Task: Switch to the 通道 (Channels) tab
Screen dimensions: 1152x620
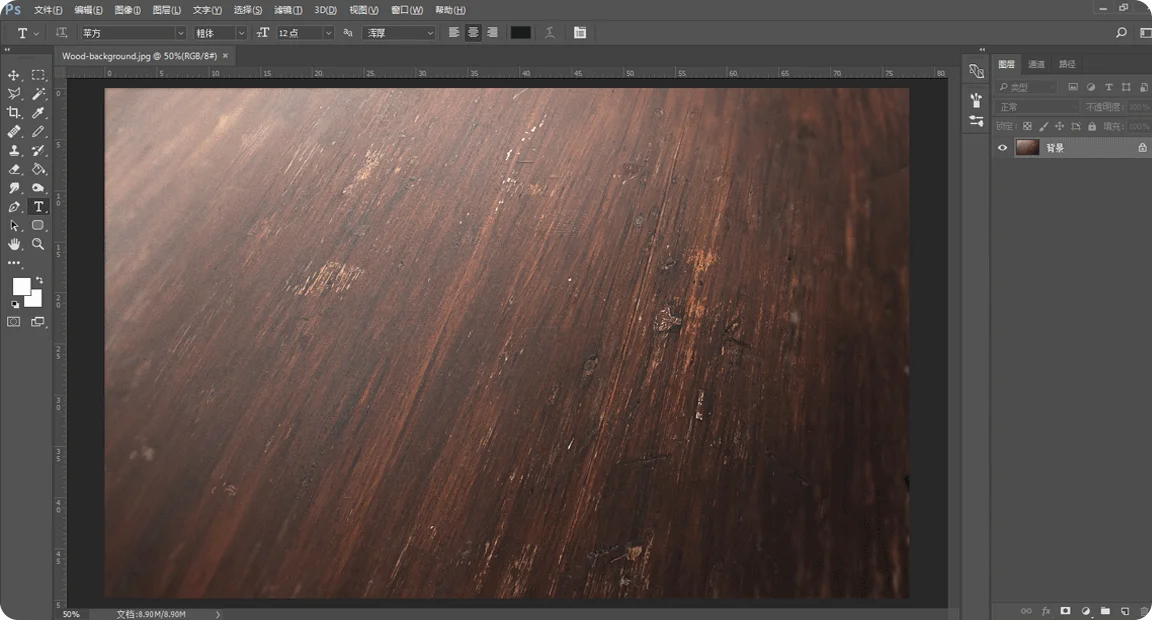Action: (1037, 64)
